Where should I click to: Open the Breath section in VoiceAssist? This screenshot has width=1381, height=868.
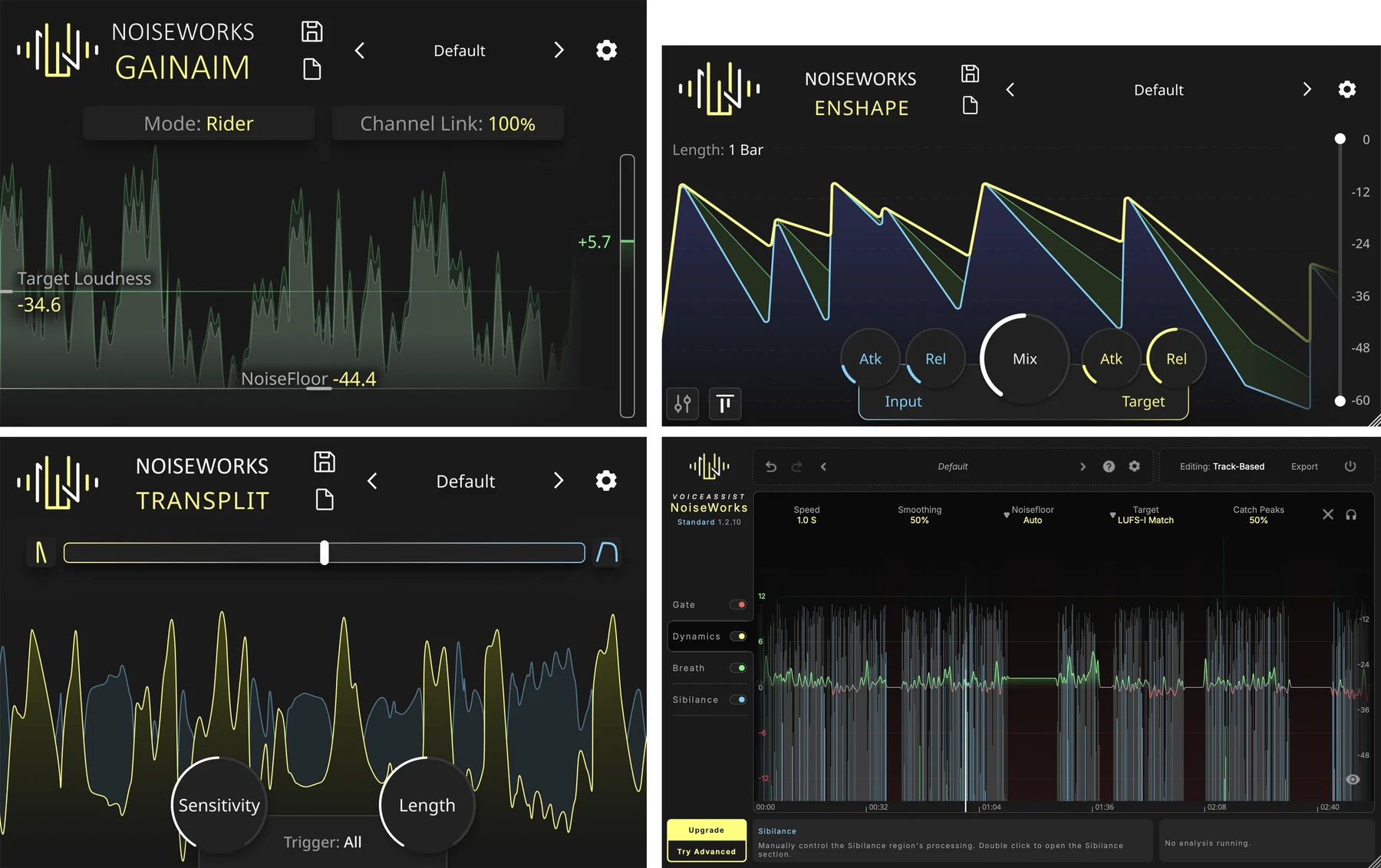click(688, 668)
